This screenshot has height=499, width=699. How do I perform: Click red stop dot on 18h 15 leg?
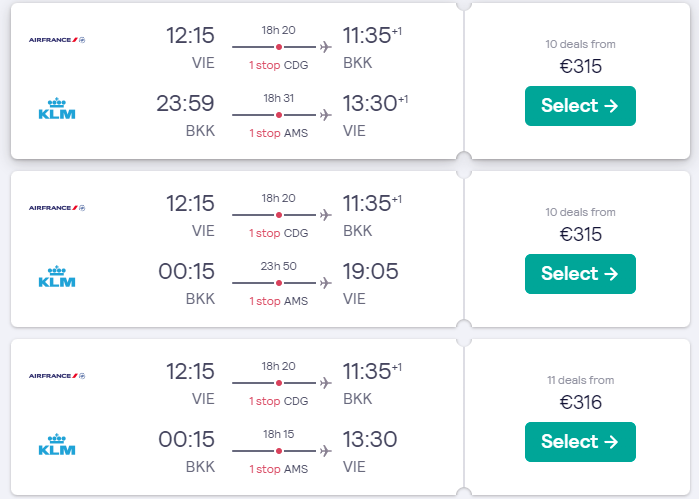click(x=279, y=451)
